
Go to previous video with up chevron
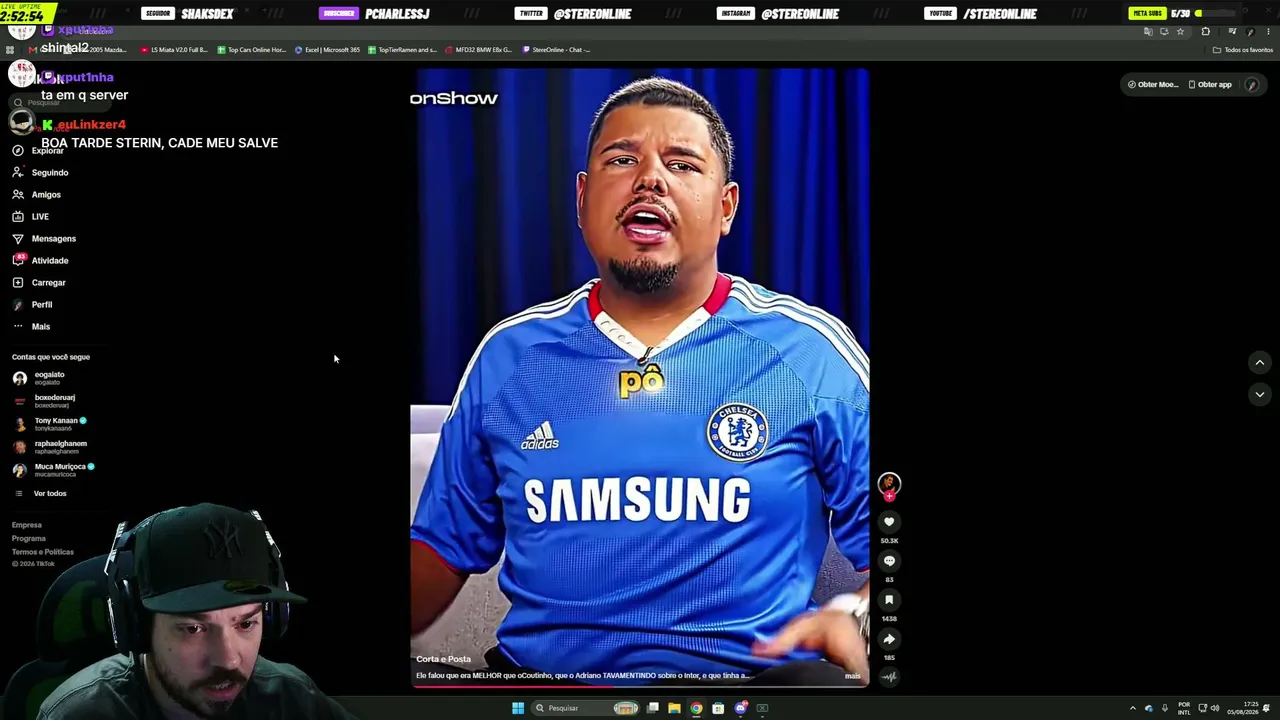[x=1260, y=362]
